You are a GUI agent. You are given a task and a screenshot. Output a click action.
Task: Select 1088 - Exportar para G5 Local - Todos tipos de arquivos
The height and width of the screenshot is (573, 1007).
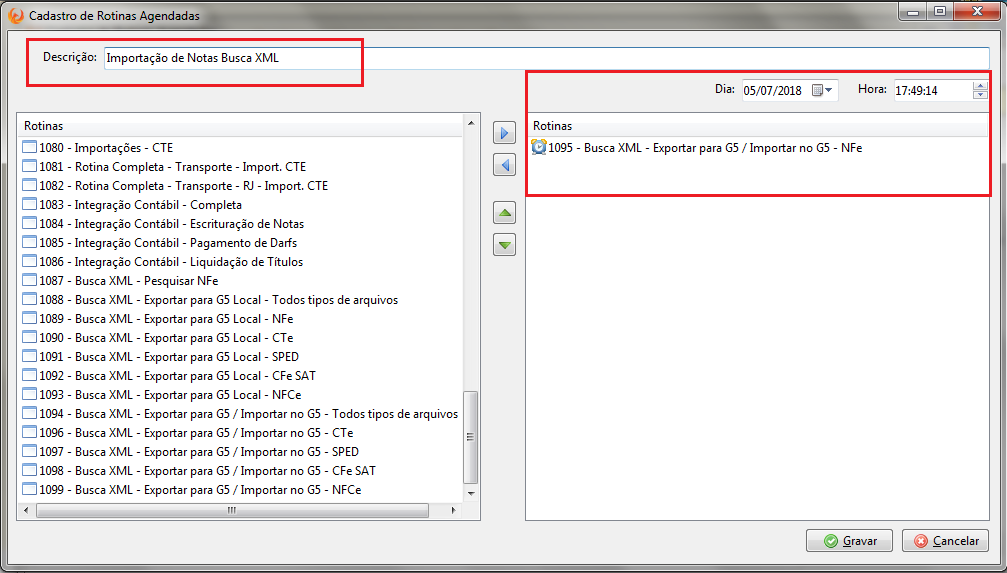click(218, 300)
